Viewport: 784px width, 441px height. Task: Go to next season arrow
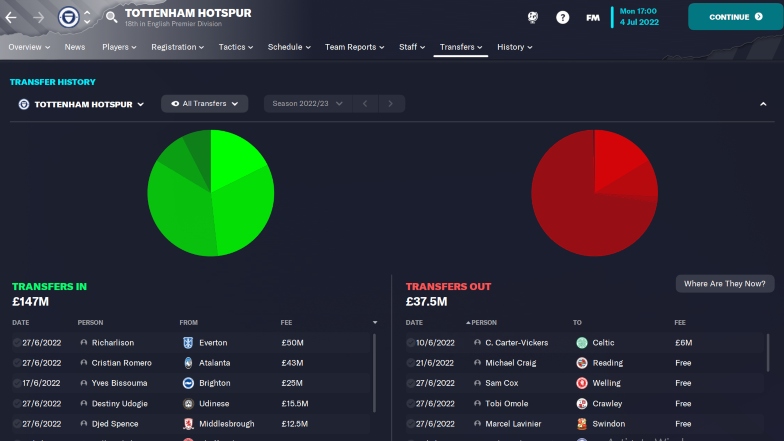(x=390, y=104)
